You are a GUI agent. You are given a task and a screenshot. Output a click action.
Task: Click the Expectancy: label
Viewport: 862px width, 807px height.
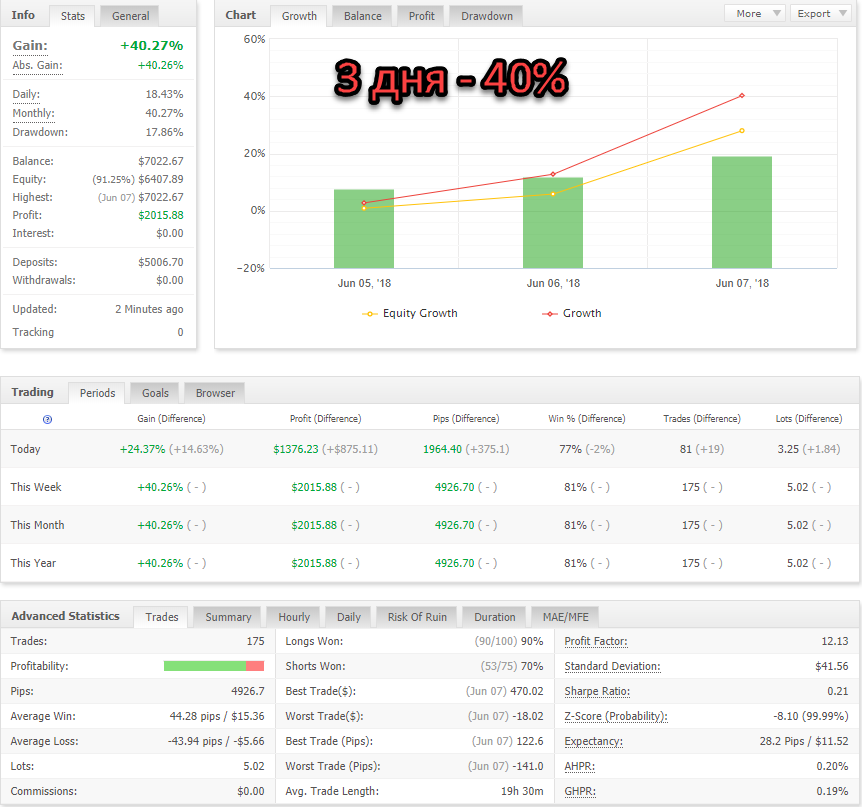pyautogui.click(x=594, y=742)
